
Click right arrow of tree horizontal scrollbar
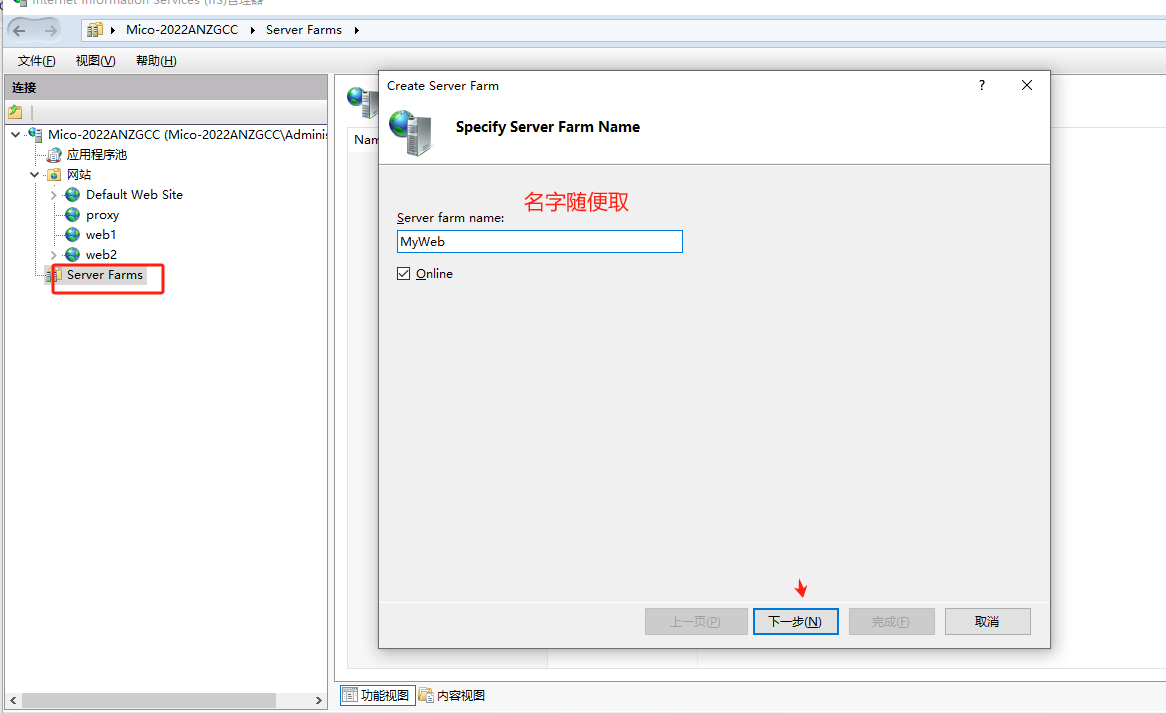[x=318, y=700]
